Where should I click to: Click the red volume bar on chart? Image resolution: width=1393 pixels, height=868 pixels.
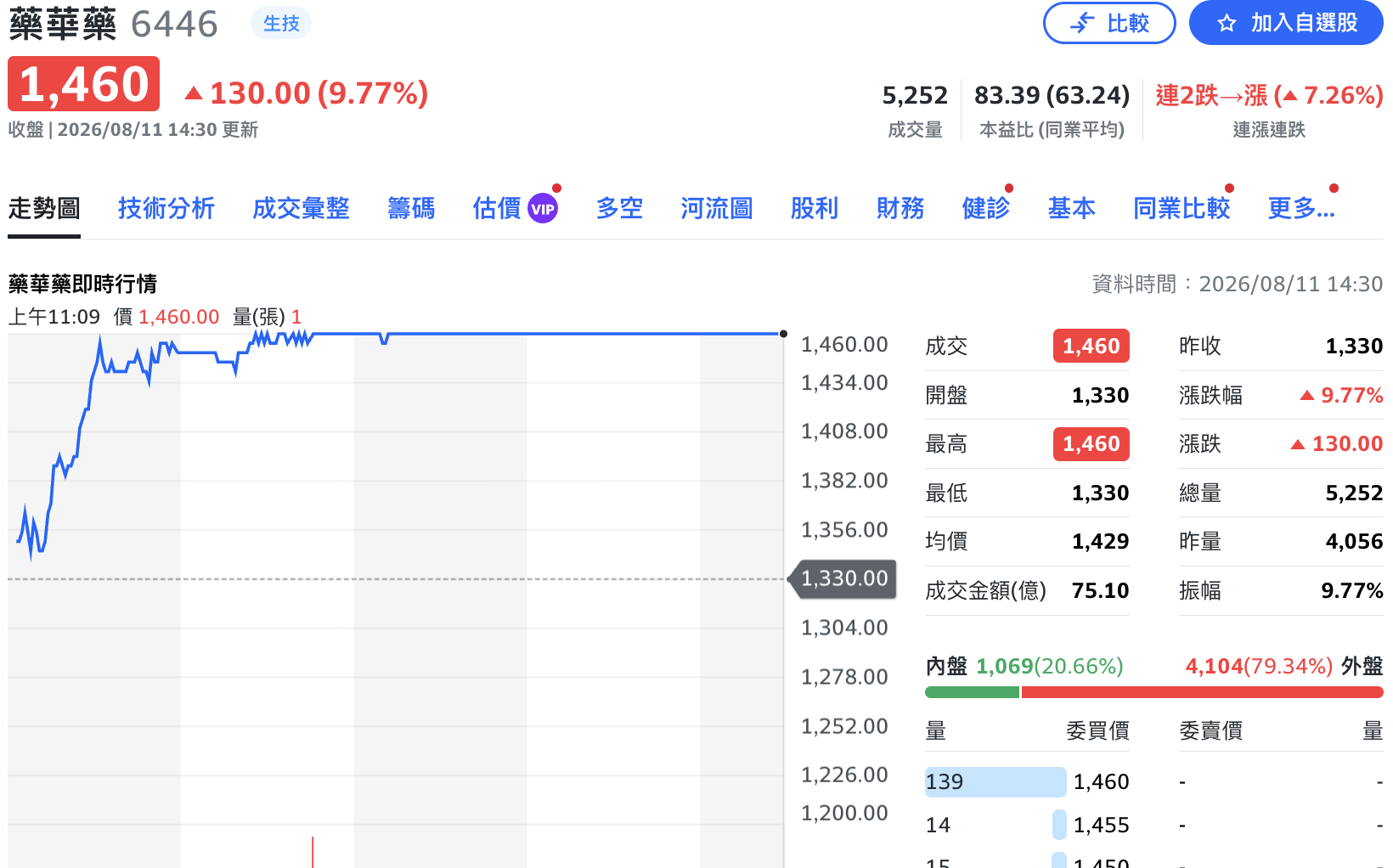coord(313,852)
